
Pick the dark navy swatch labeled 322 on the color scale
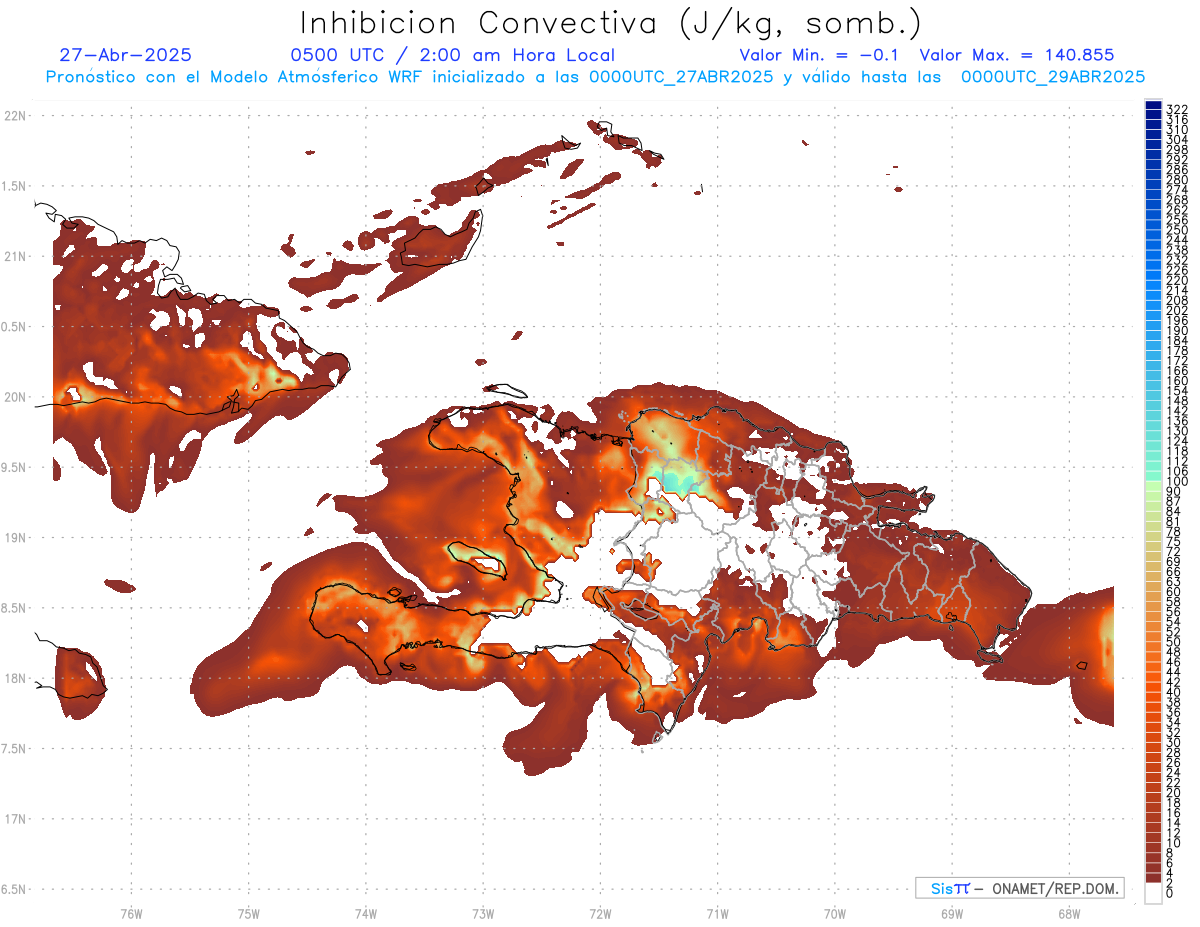pyautogui.click(x=1153, y=106)
